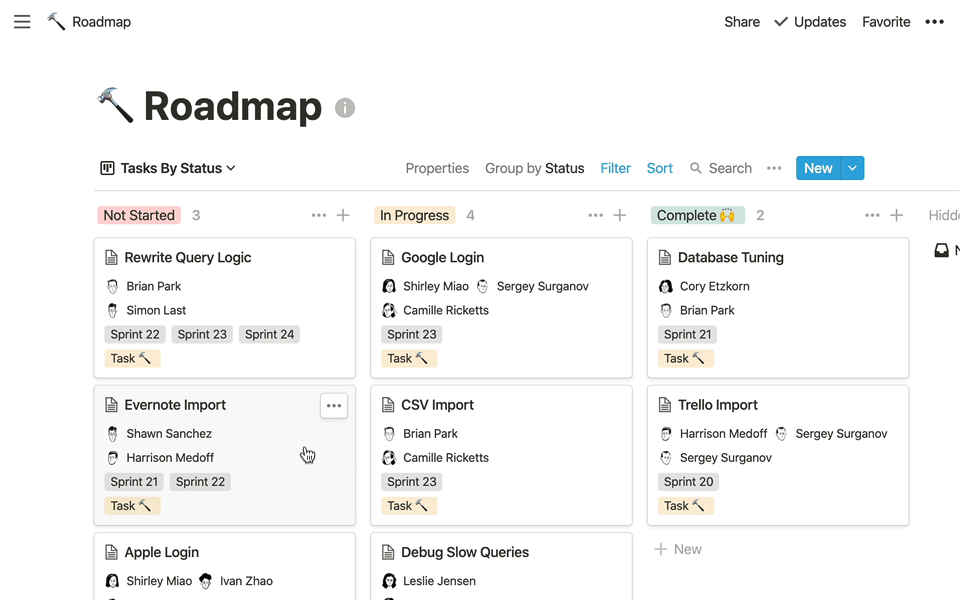Favorite the Roadmap page
The width and height of the screenshot is (960, 600).
(886, 21)
